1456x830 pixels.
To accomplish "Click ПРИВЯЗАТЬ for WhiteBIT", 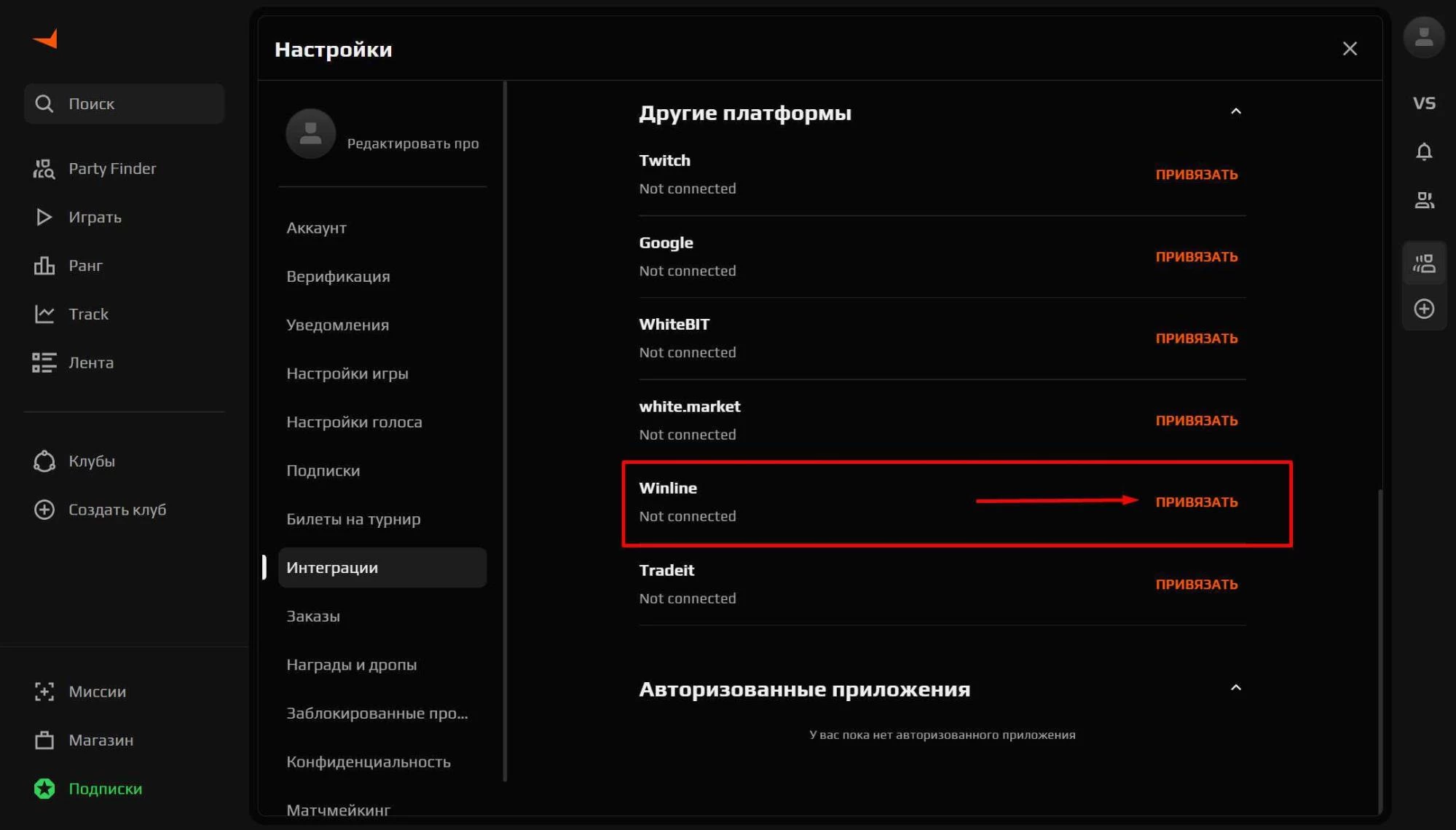I will (1196, 339).
